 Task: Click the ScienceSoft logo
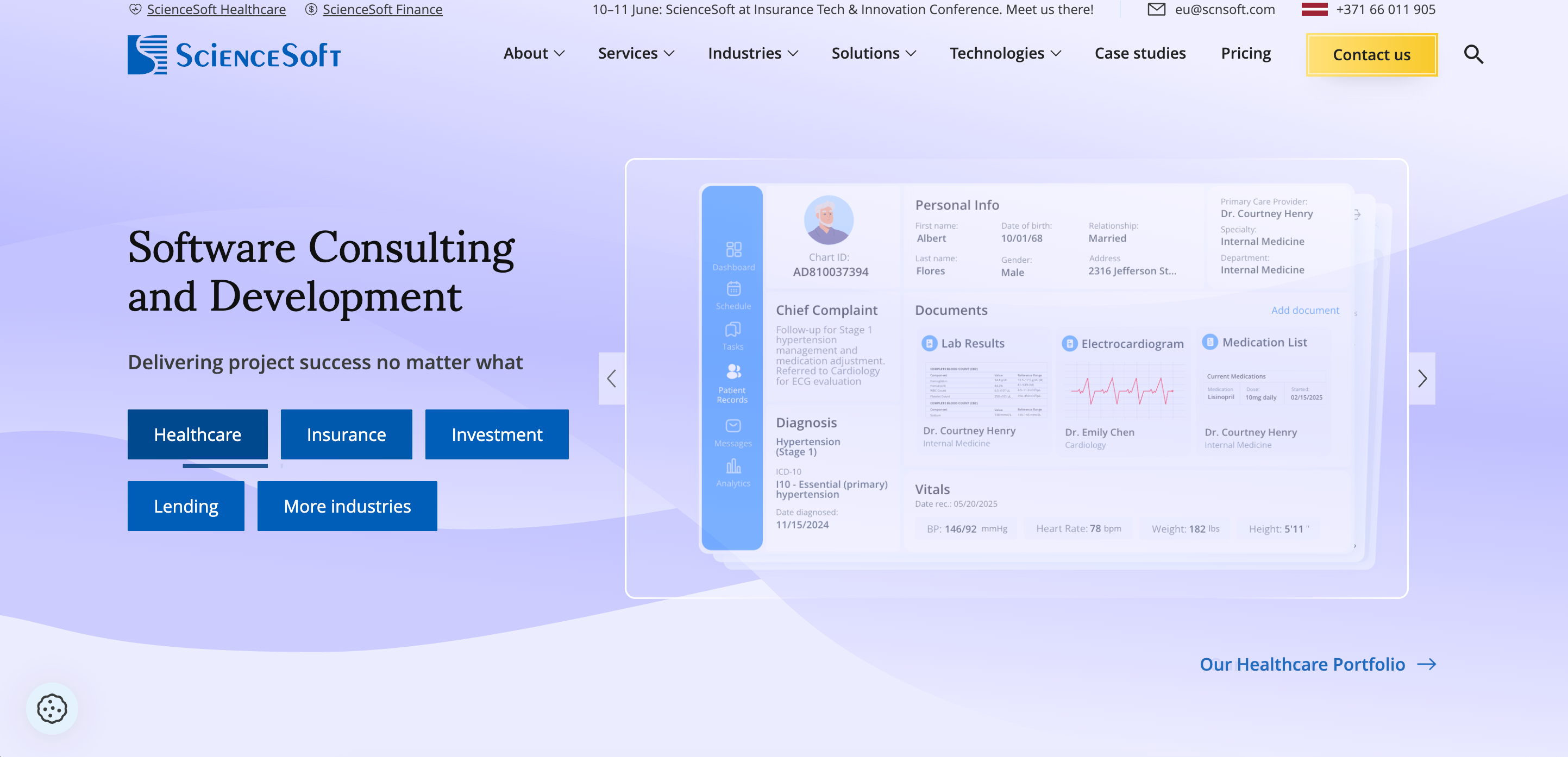click(x=234, y=55)
